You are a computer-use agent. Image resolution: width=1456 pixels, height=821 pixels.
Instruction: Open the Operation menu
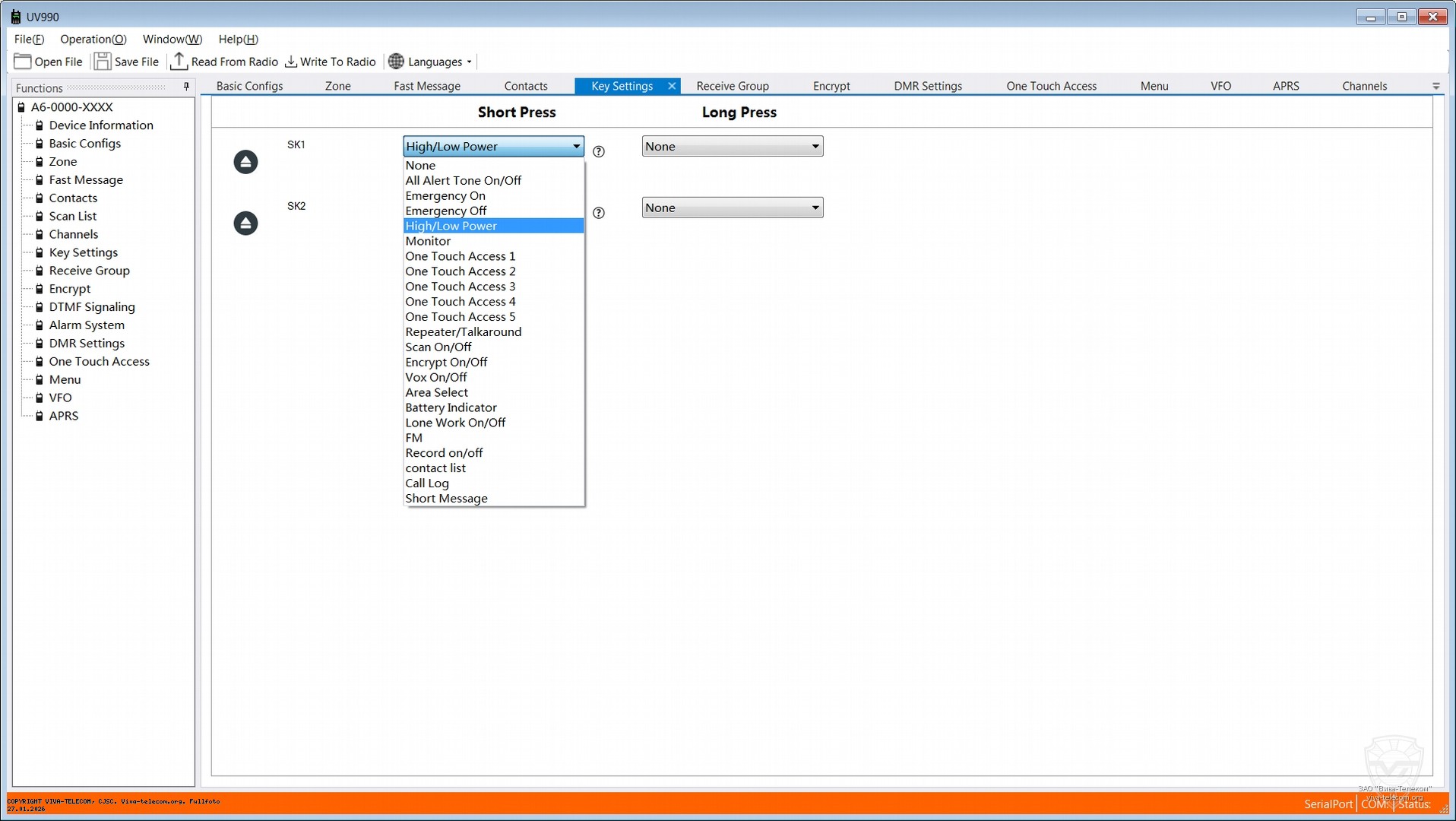93,39
